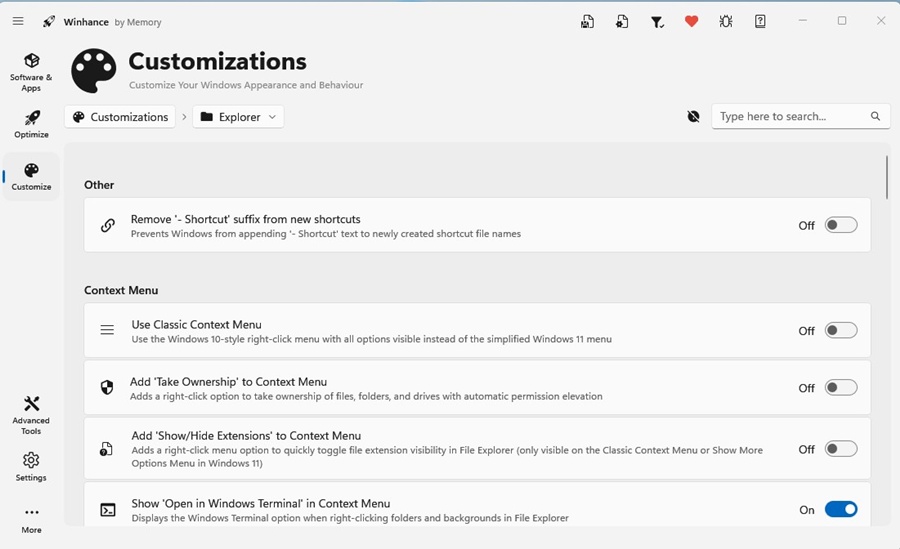Expand the Explorer breadcrumb dropdown
Screen dimensions: 900x549
tap(238, 117)
